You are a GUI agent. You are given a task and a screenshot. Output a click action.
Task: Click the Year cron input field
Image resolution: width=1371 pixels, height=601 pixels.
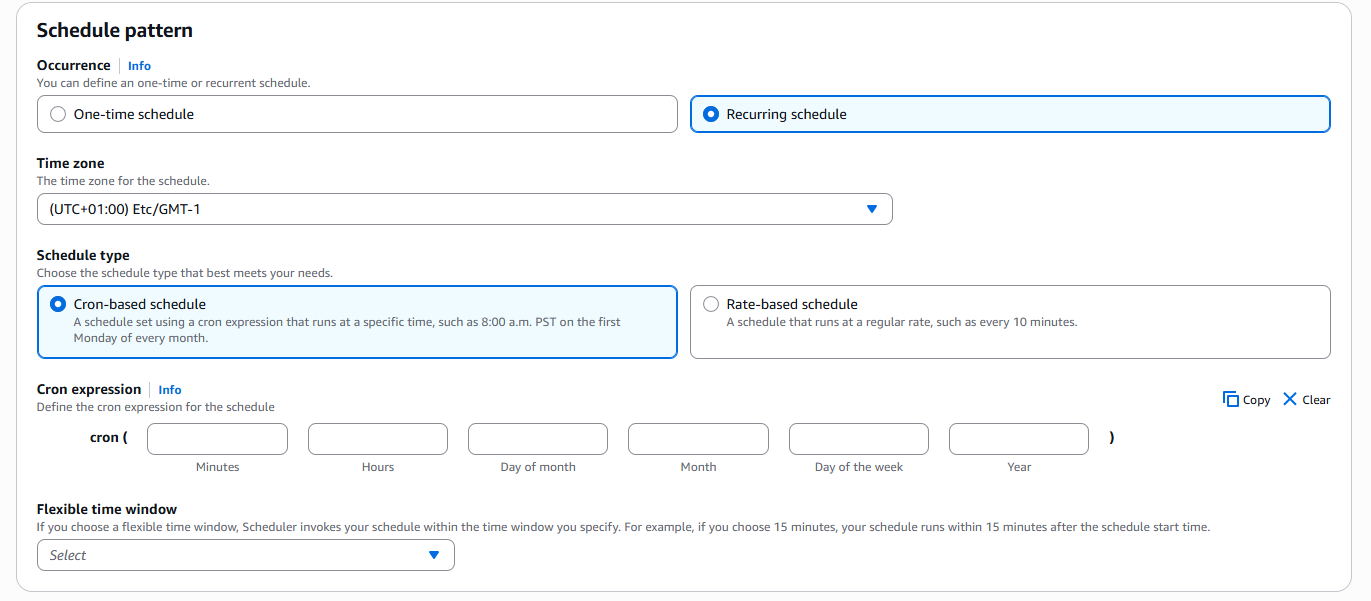pos(1018,439)
